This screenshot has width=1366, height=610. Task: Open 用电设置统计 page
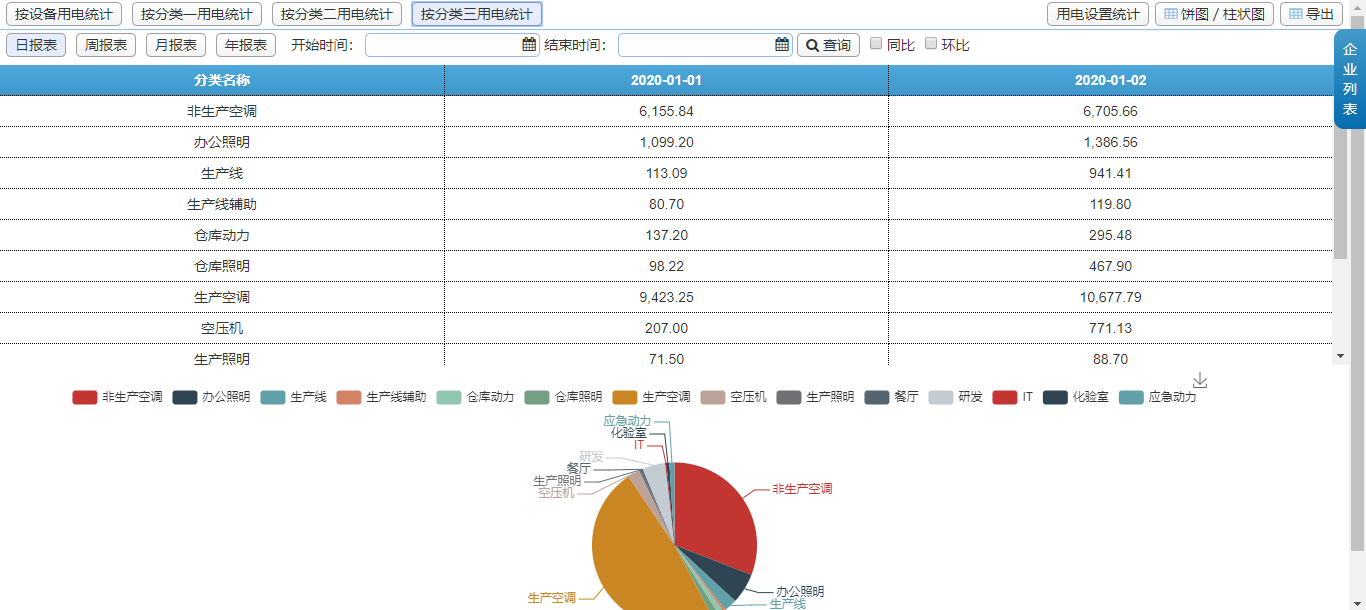[x=1098, y=14]
